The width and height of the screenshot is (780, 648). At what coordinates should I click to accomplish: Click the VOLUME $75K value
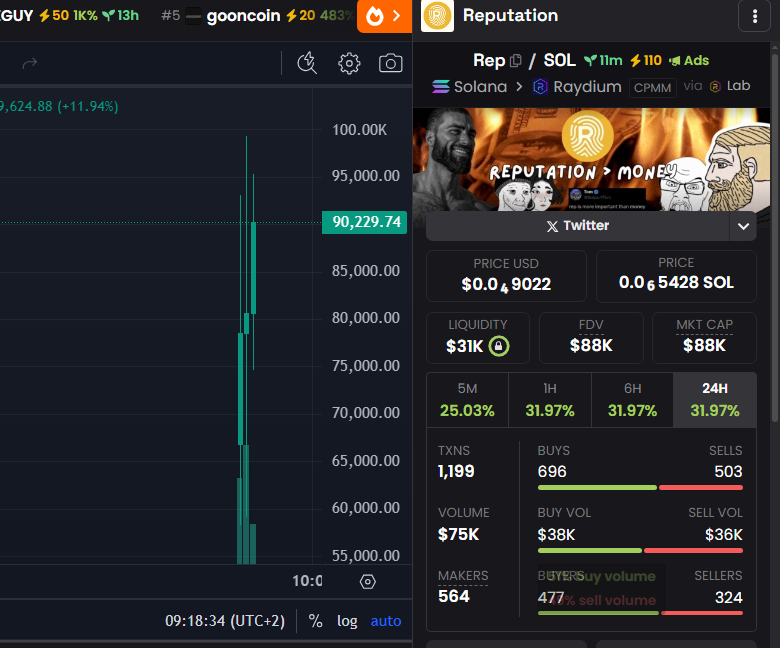pos(458,534)
